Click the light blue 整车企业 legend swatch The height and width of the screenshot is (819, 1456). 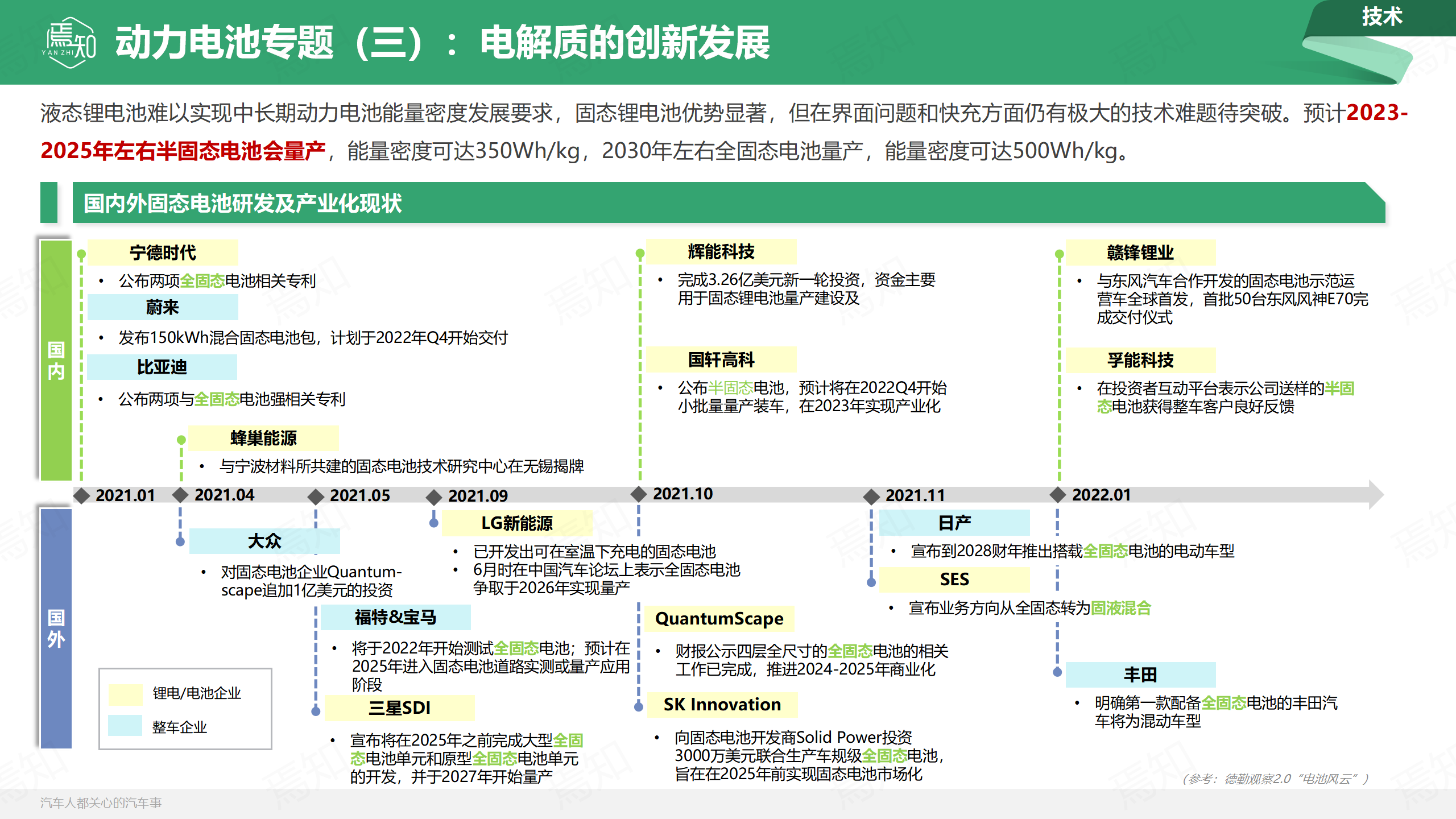(125, 726)
